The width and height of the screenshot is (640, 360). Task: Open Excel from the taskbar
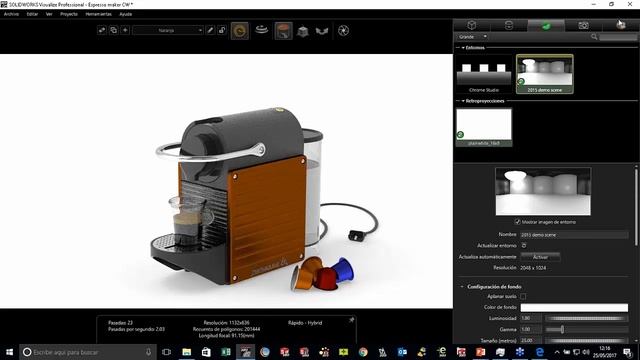226,352
